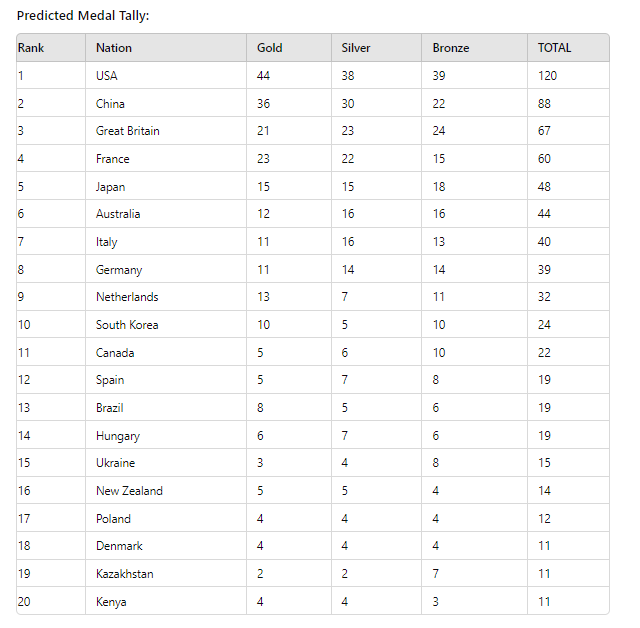The height and width of the screenshot is (628, 640).
Task: Select the Kenya nation cell
Action: click(111, 602)
